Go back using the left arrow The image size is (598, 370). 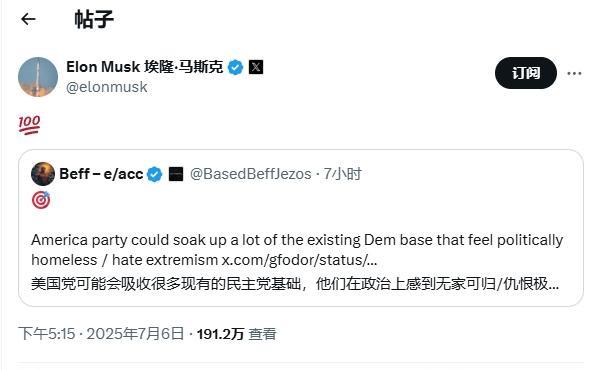[x=28, y=19]
